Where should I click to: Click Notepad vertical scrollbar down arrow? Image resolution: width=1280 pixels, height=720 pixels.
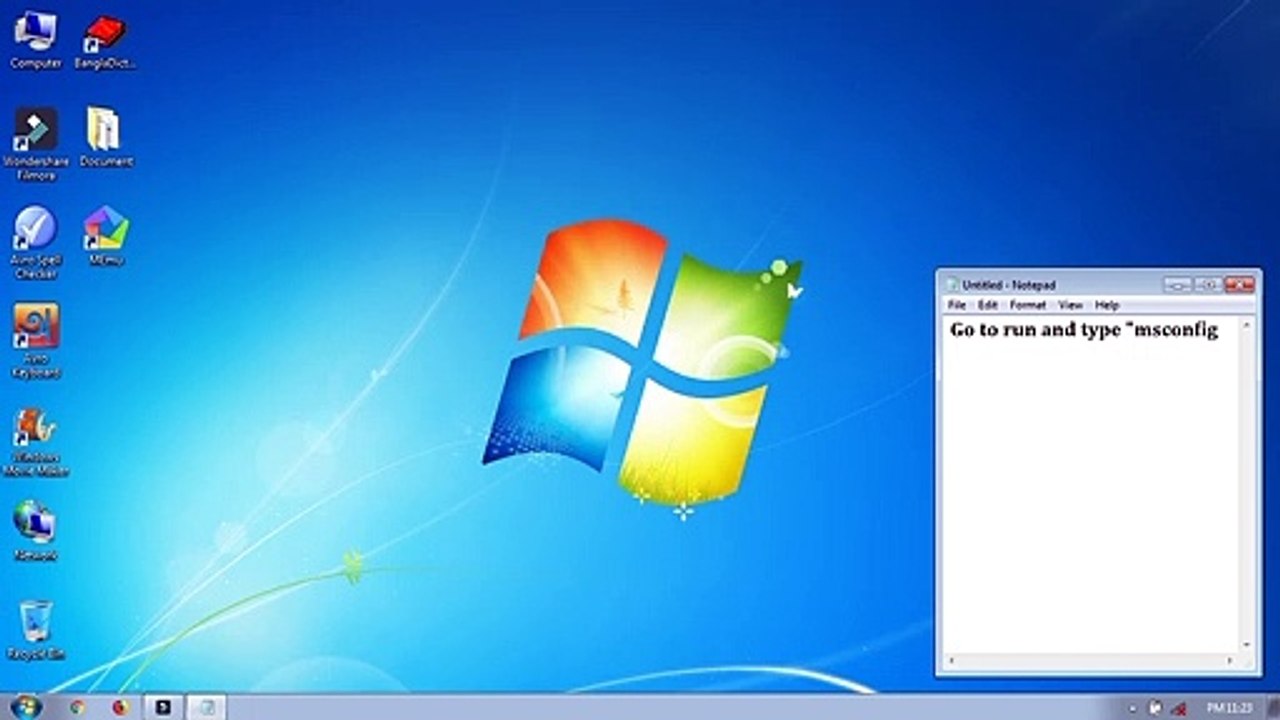tap(1246, 645)
